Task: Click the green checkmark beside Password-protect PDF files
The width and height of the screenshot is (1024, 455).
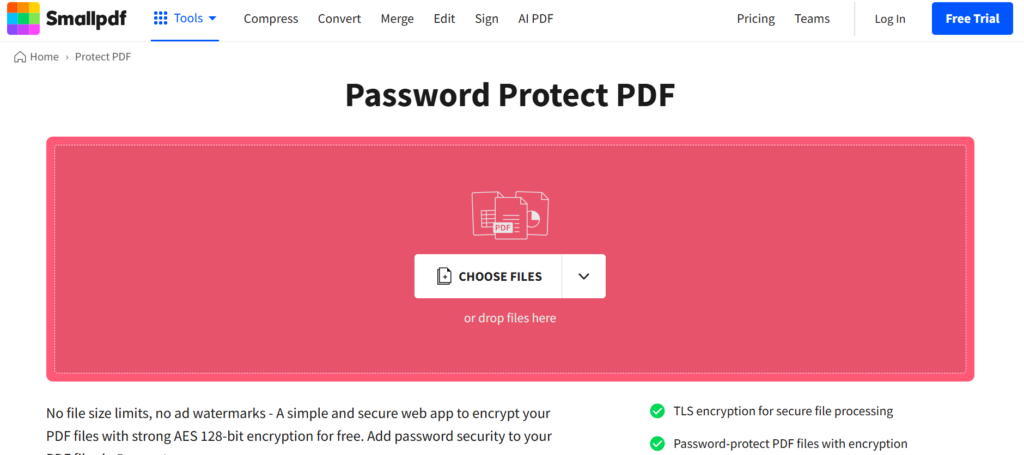Action: tap(657, 444)
